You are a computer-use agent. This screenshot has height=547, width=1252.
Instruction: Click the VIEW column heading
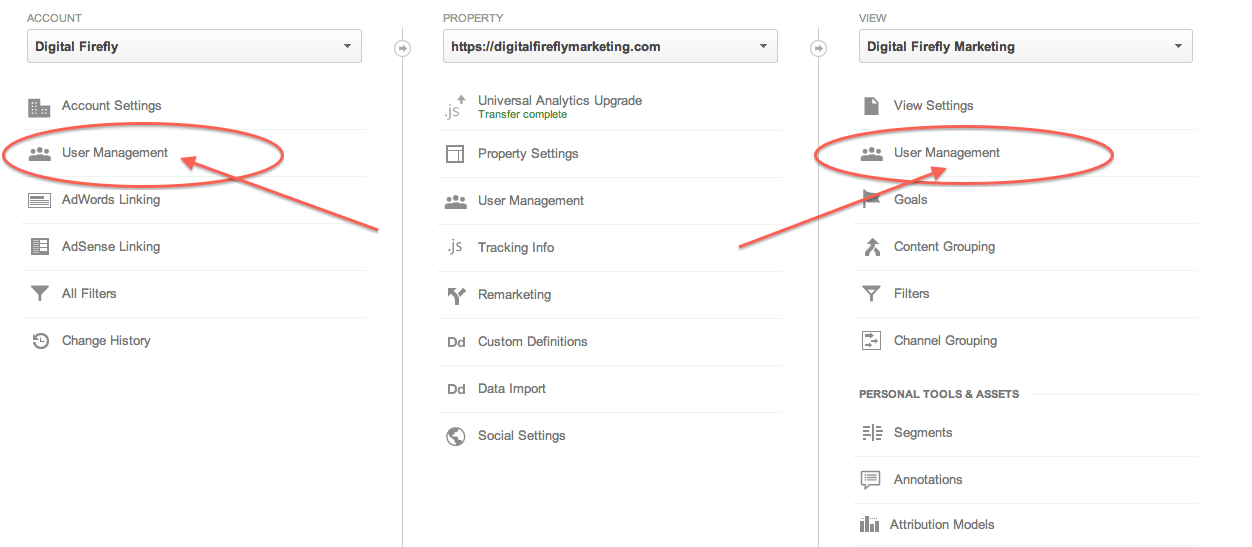(873, 18)
